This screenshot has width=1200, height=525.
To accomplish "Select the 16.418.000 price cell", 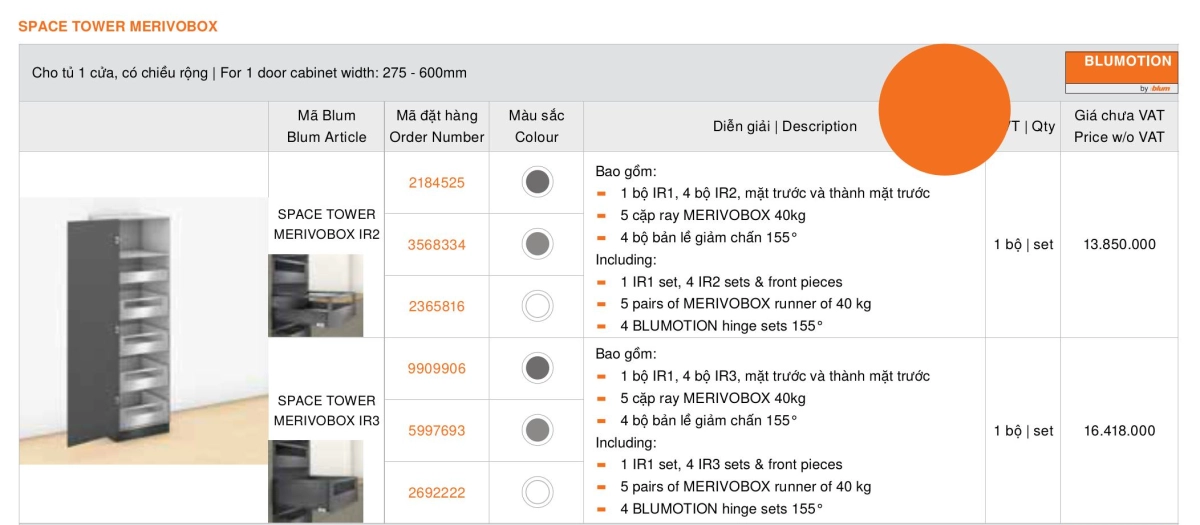I will coord(1119,431).
